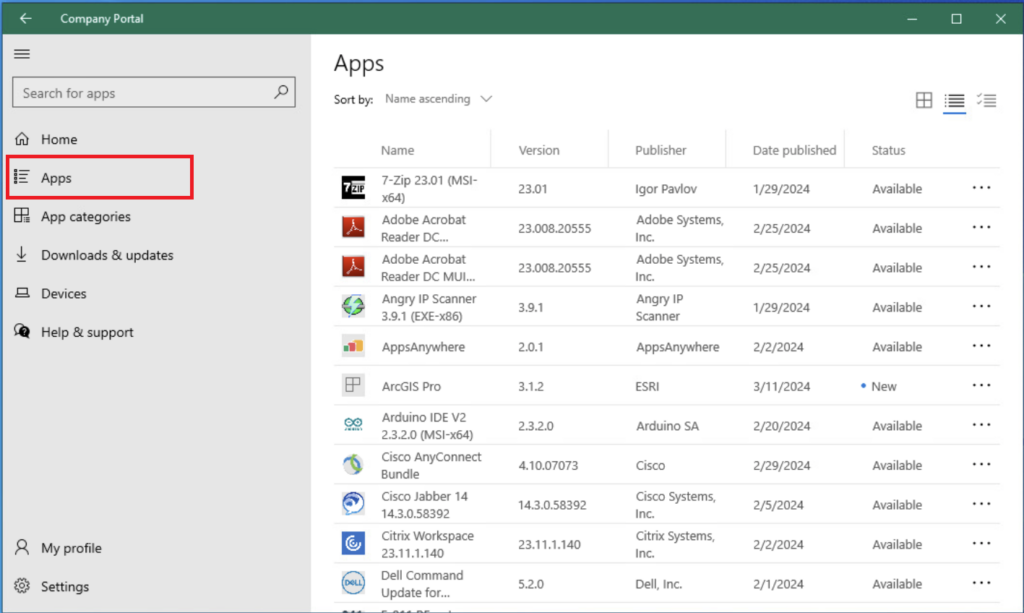Switch to the details list view
This screenshot has width=1024, height=613.
pyautogui.click(x=954, y=100)
